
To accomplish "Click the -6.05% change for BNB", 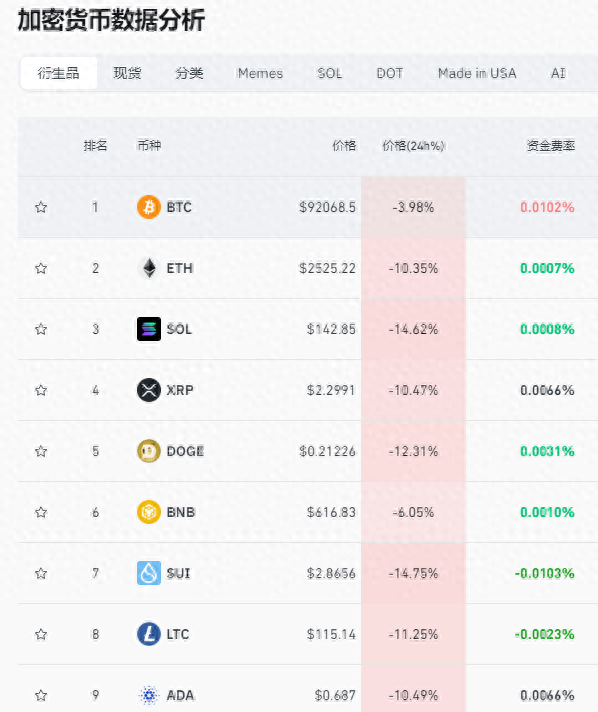I will pos(413,512).
